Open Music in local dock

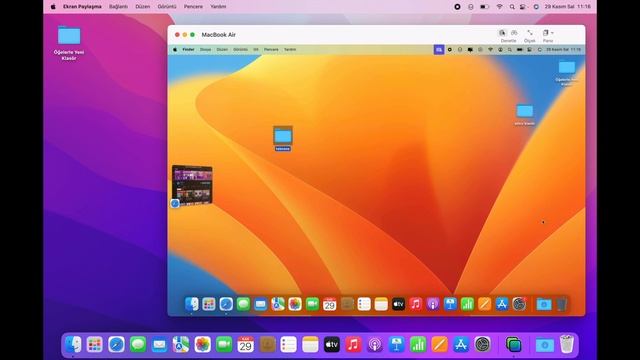coord(353,345)
